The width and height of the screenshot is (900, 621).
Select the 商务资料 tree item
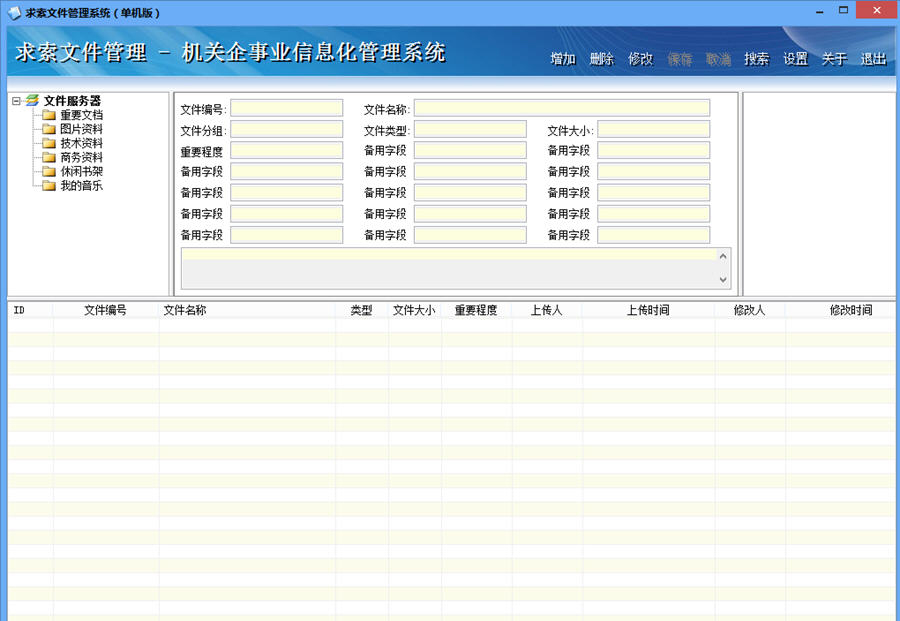coord(82,157)
